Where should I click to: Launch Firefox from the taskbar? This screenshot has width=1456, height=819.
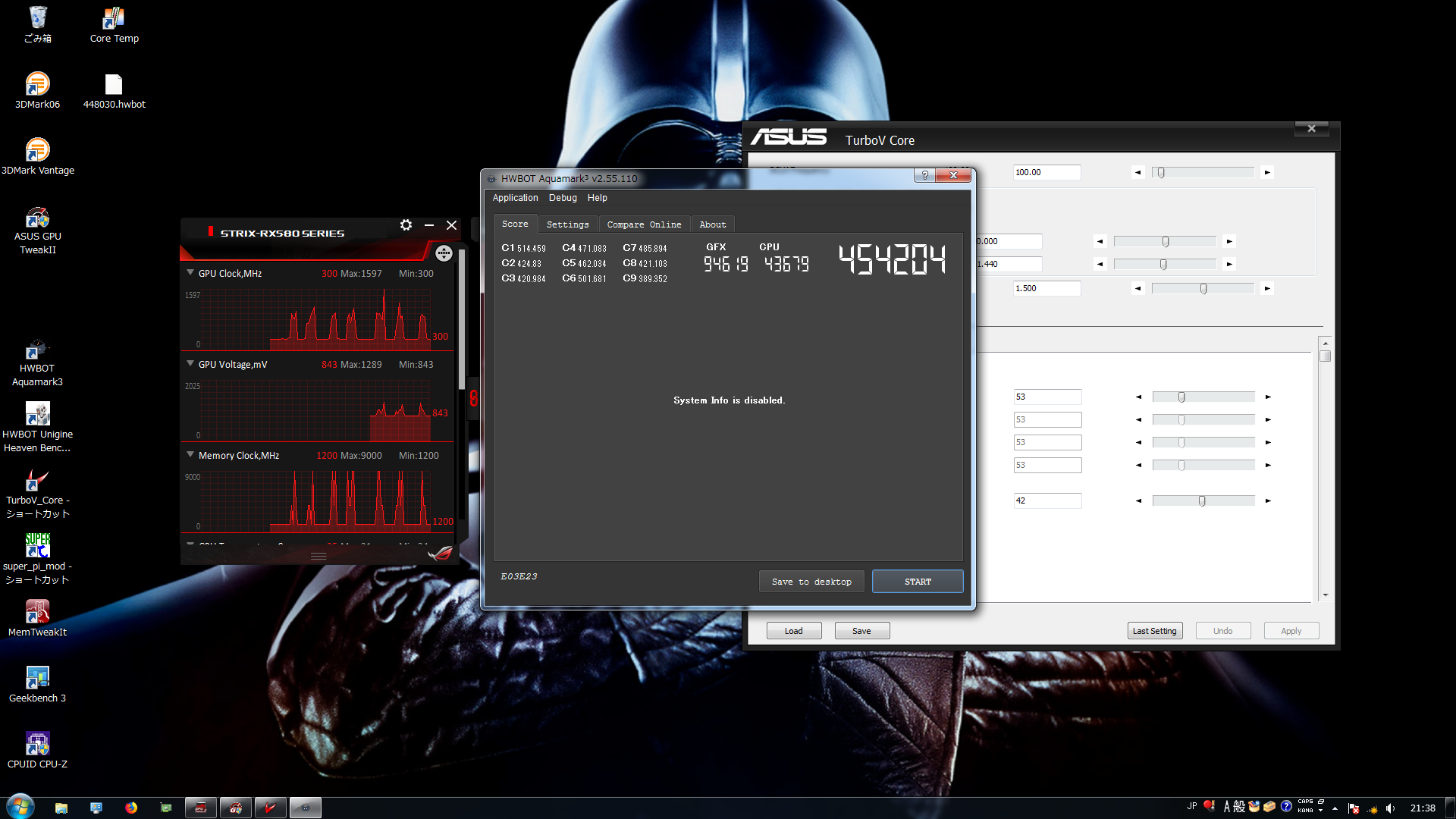131,808
